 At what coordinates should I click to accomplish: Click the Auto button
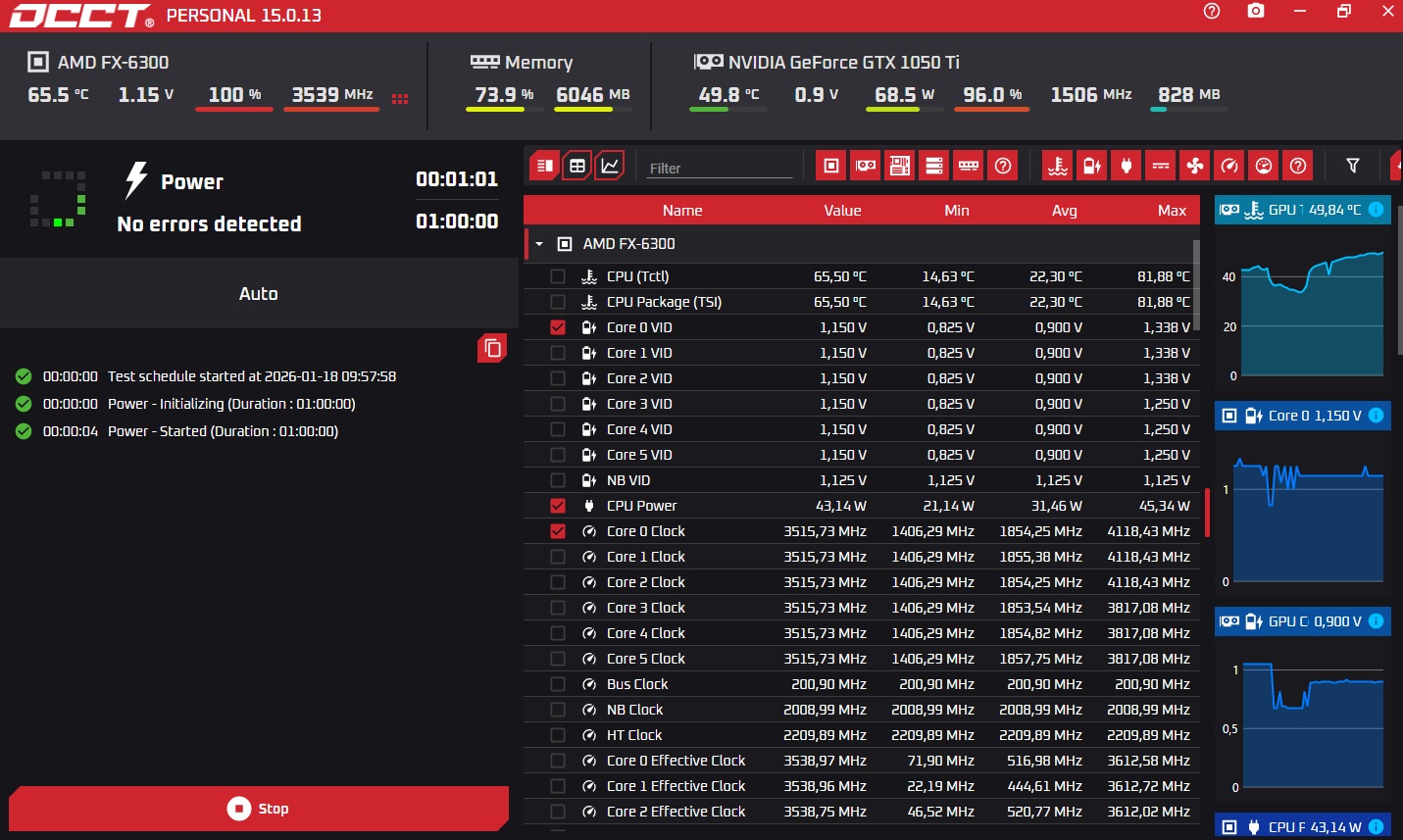pyautogui.click(x=259, y=293)
